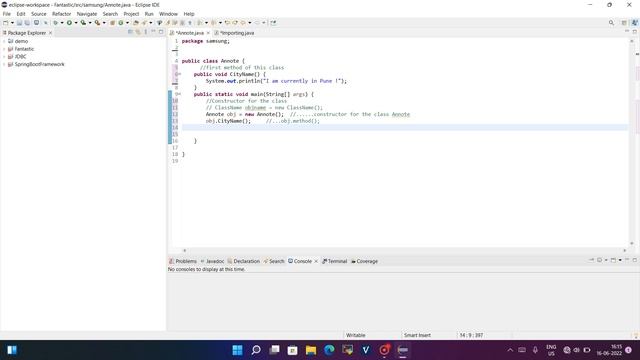Minimize the Package Explorer view

click(153, 32)
